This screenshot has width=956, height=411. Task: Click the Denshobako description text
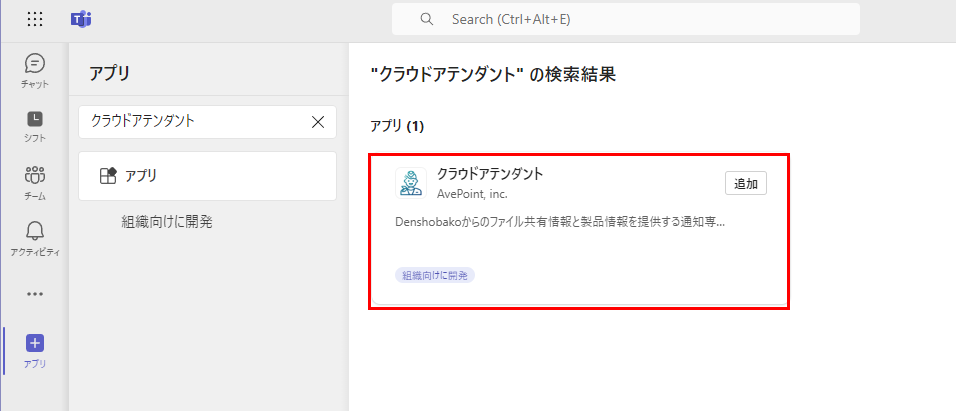tap(560, 223)
